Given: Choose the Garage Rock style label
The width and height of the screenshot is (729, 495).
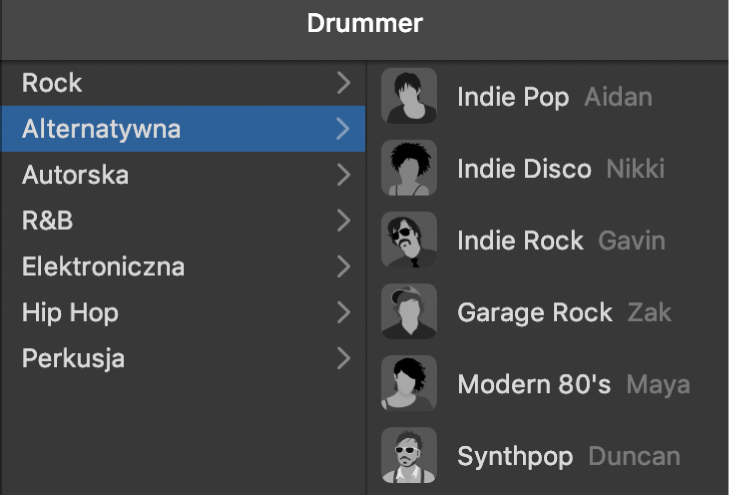Looking at the screenshot, I should tap(535, 313).
